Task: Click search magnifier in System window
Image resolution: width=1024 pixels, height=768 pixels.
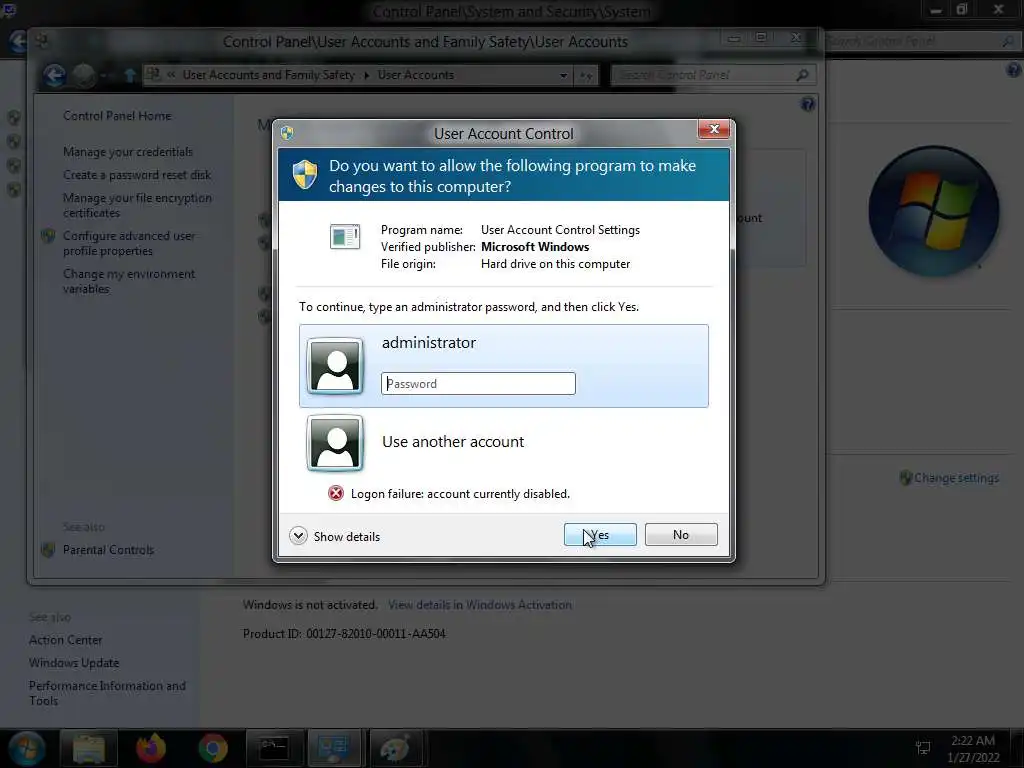Action: 1008,41
